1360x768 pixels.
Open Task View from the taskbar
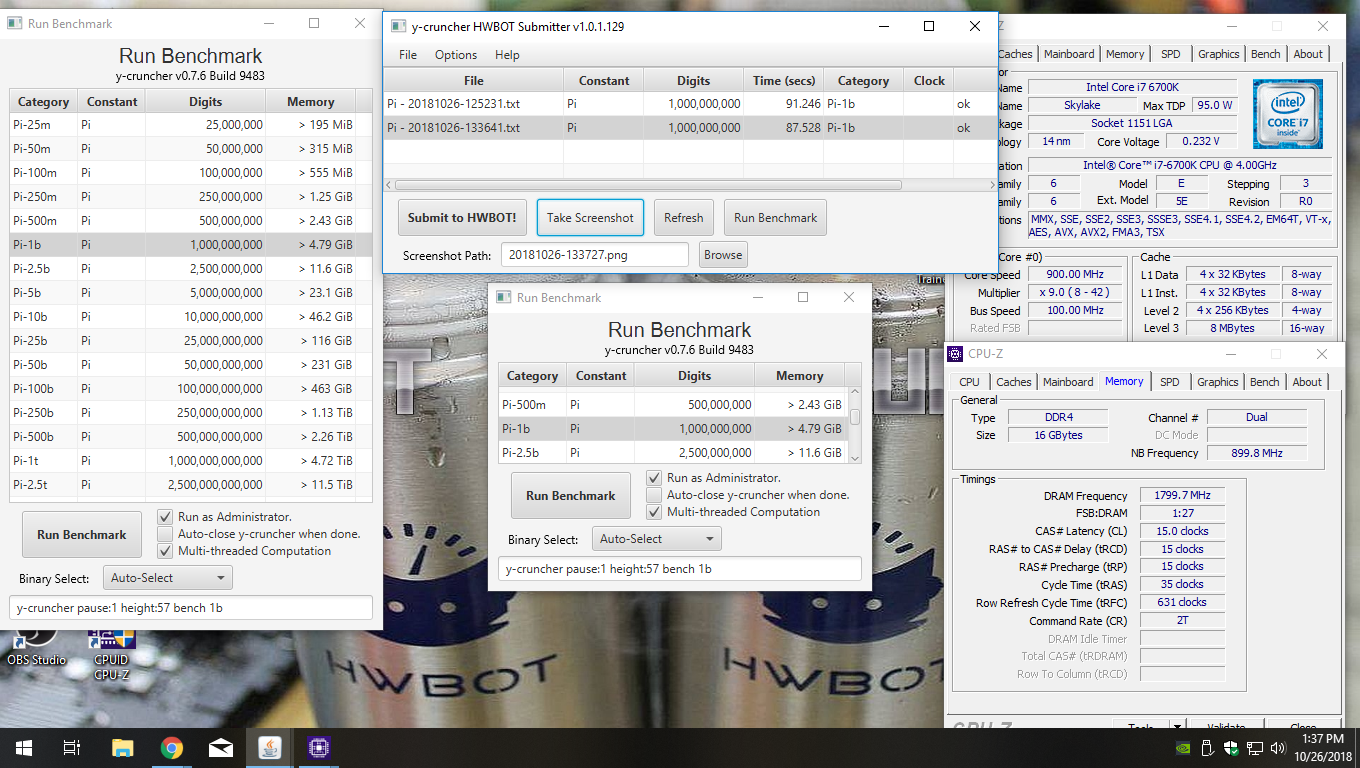(71, 747)
